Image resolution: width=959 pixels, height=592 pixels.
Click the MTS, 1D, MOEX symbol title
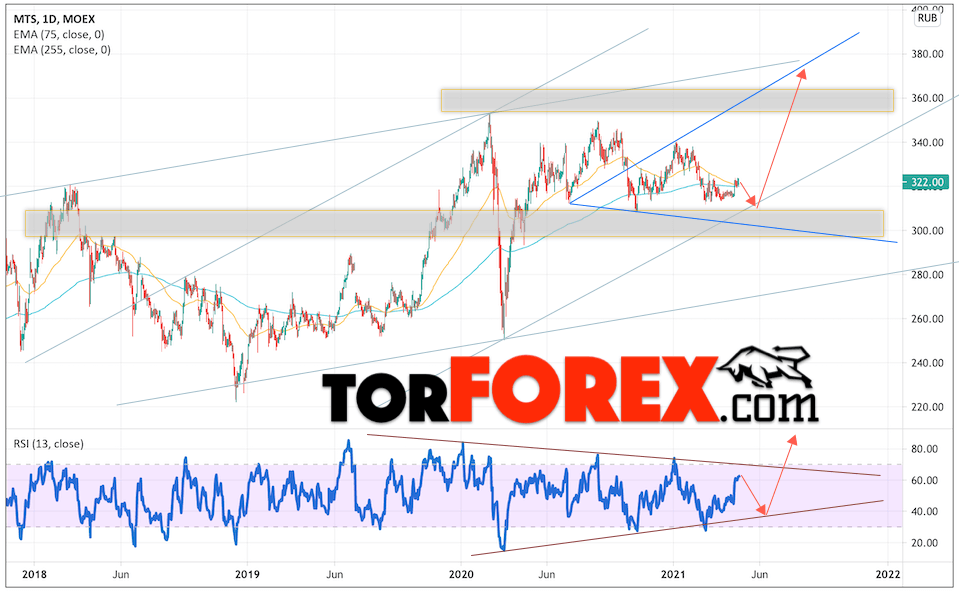tap(54, 20)
